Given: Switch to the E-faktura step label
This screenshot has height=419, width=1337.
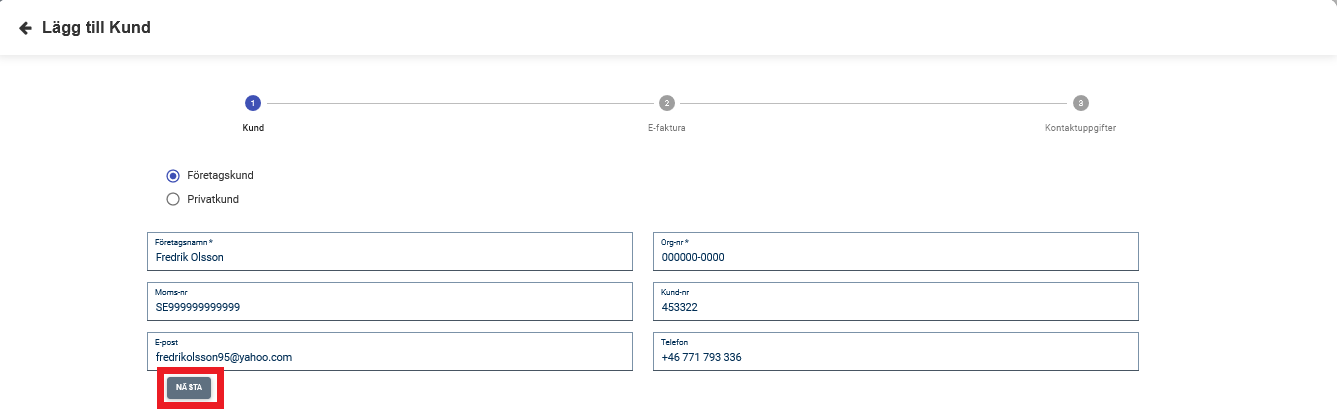Looking at the screenshot, I should coord(666,128).
